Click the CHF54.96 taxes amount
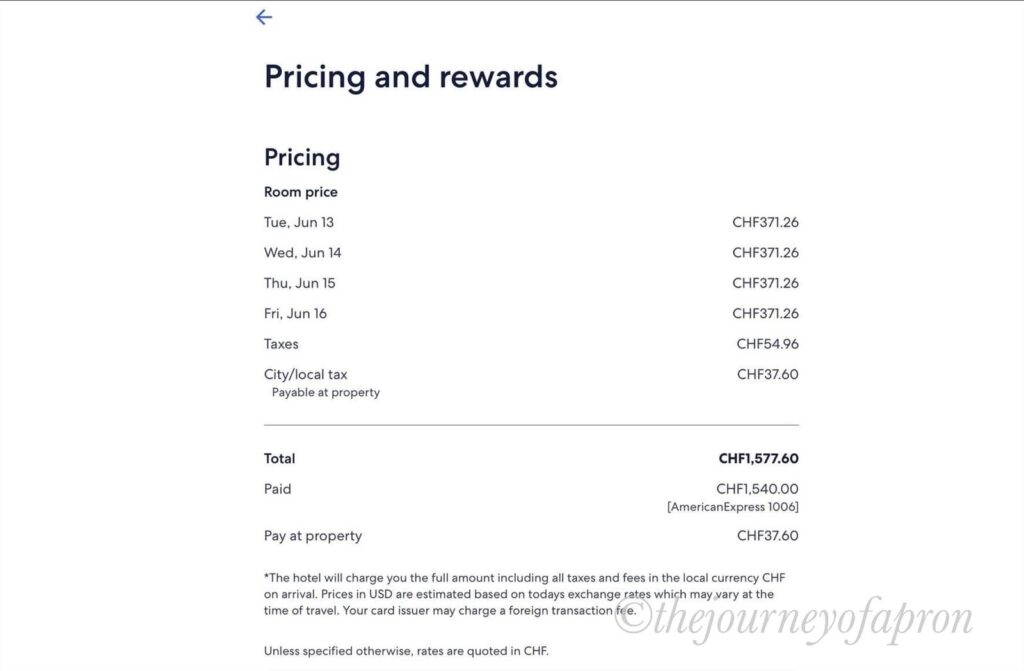Image resolution: width=1024 pixels, height=671 pixels. [x=767, y=344]
